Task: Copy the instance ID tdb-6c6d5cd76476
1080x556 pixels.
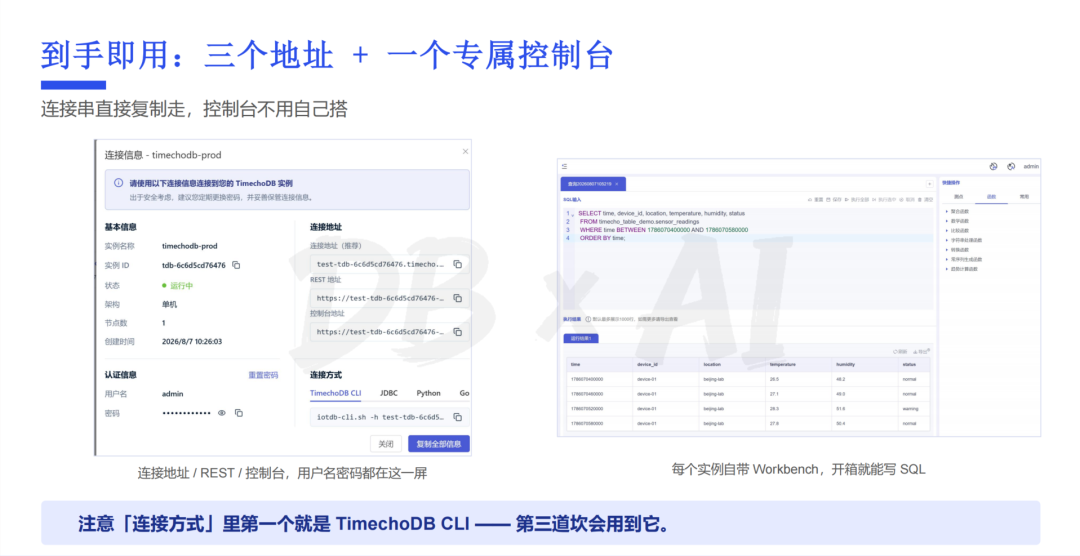Action: coord(236,265)
